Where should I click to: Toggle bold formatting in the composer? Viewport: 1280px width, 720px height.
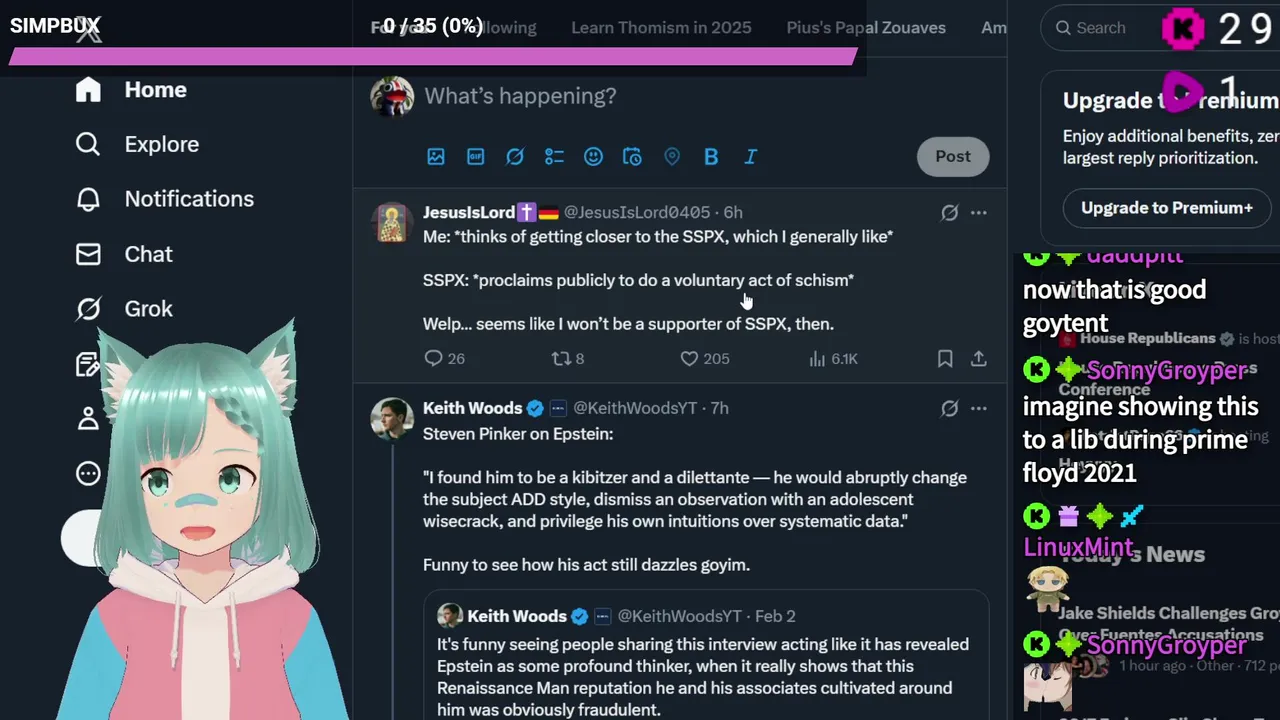(x=711, y=156)
